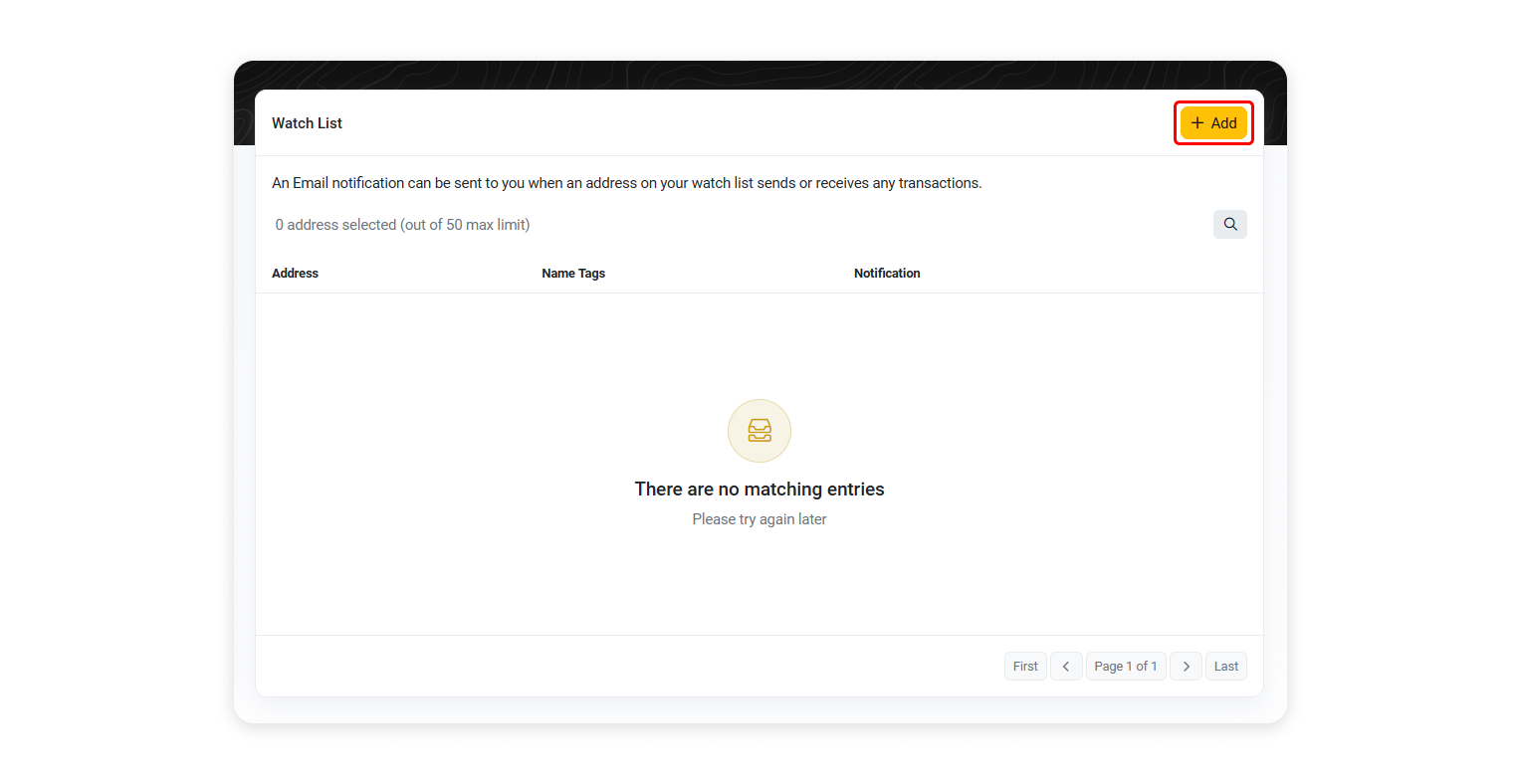
Task: Click the Email notification description text
Action: (627, 183)
